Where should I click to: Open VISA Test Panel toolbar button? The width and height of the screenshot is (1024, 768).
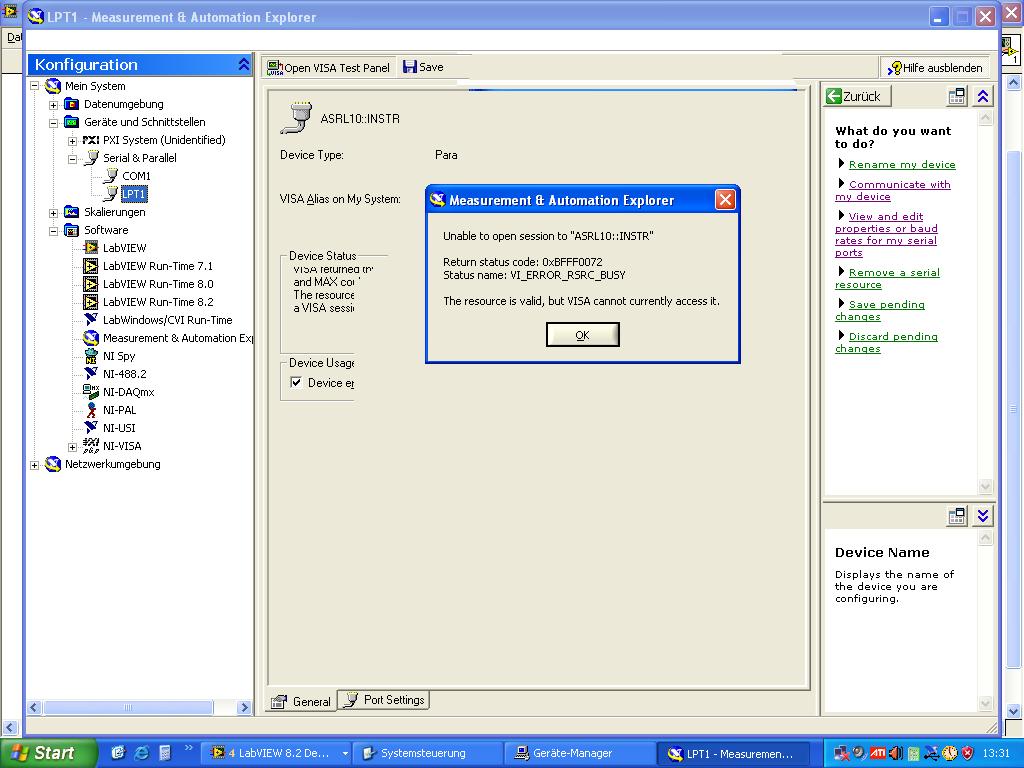click(x=329, y=67)
